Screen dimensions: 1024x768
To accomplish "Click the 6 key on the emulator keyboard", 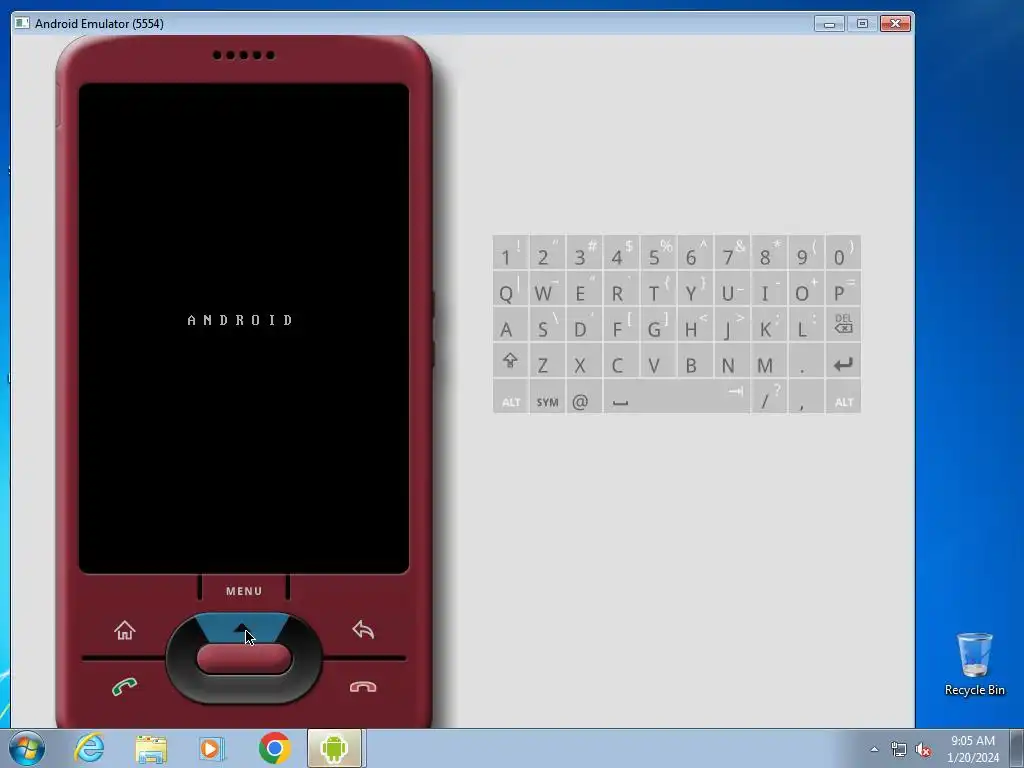I will tap(695, 253).
